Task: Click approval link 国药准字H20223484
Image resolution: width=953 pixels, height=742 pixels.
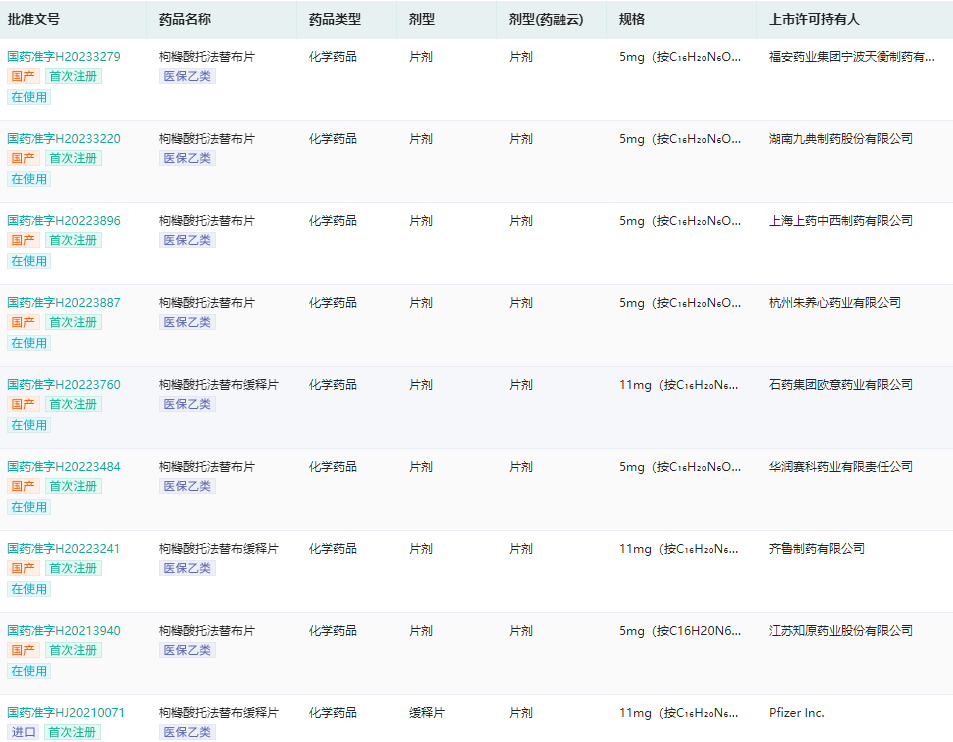Action: (64, 467)
